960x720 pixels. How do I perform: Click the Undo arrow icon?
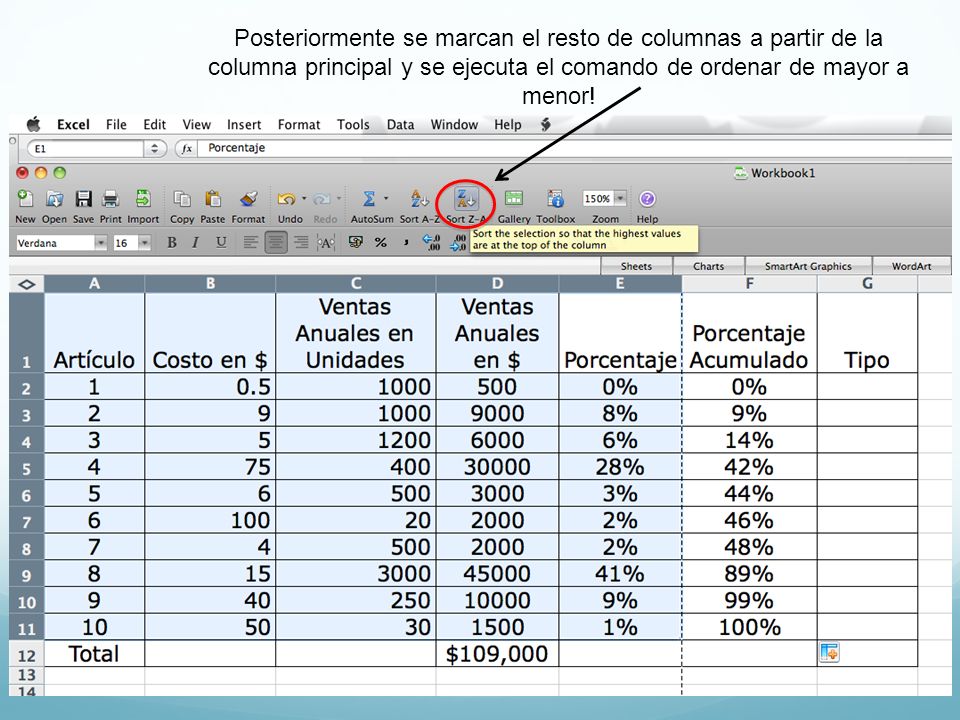pos(286,199)
